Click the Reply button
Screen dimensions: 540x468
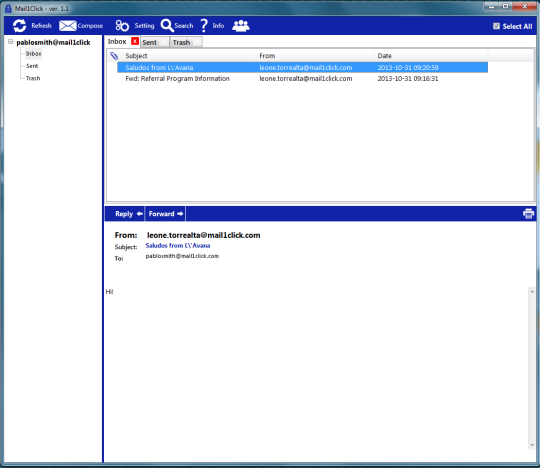[125, 214]
